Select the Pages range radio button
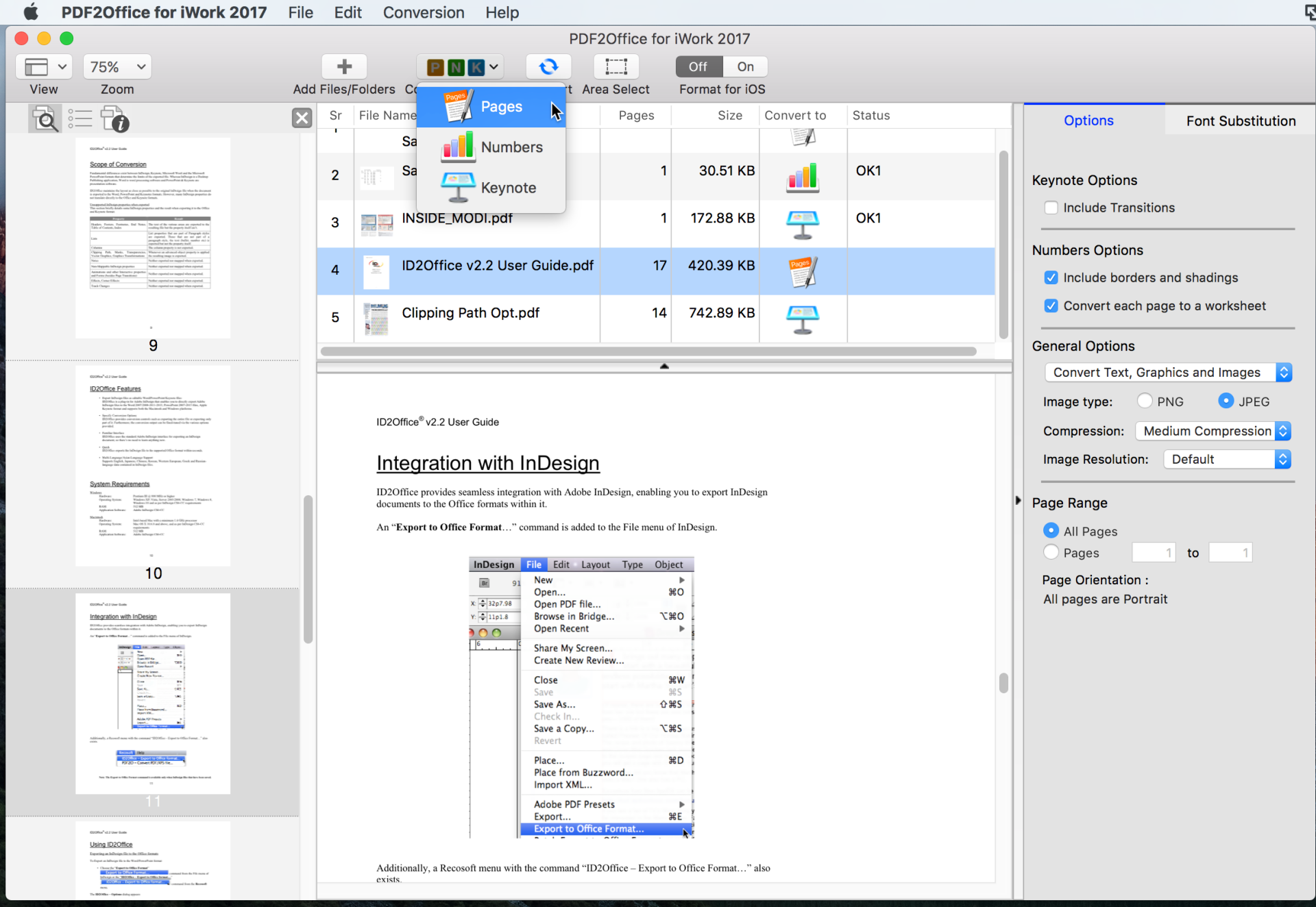This screenshot has height=907, width=1316. (1051, 552)
